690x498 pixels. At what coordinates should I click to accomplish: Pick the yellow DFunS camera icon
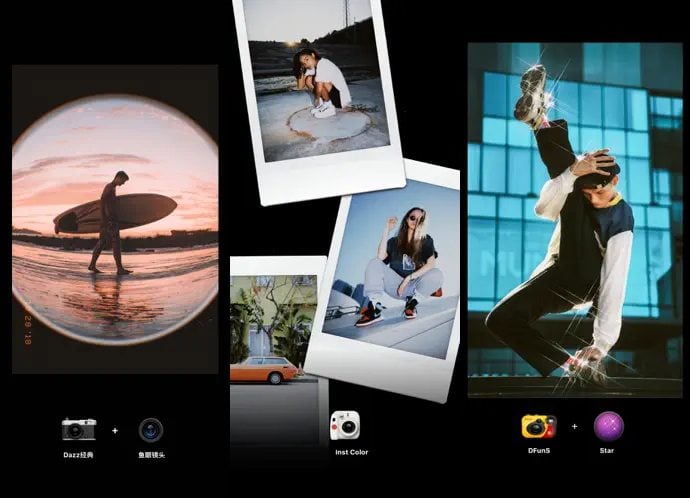(538, 427)
